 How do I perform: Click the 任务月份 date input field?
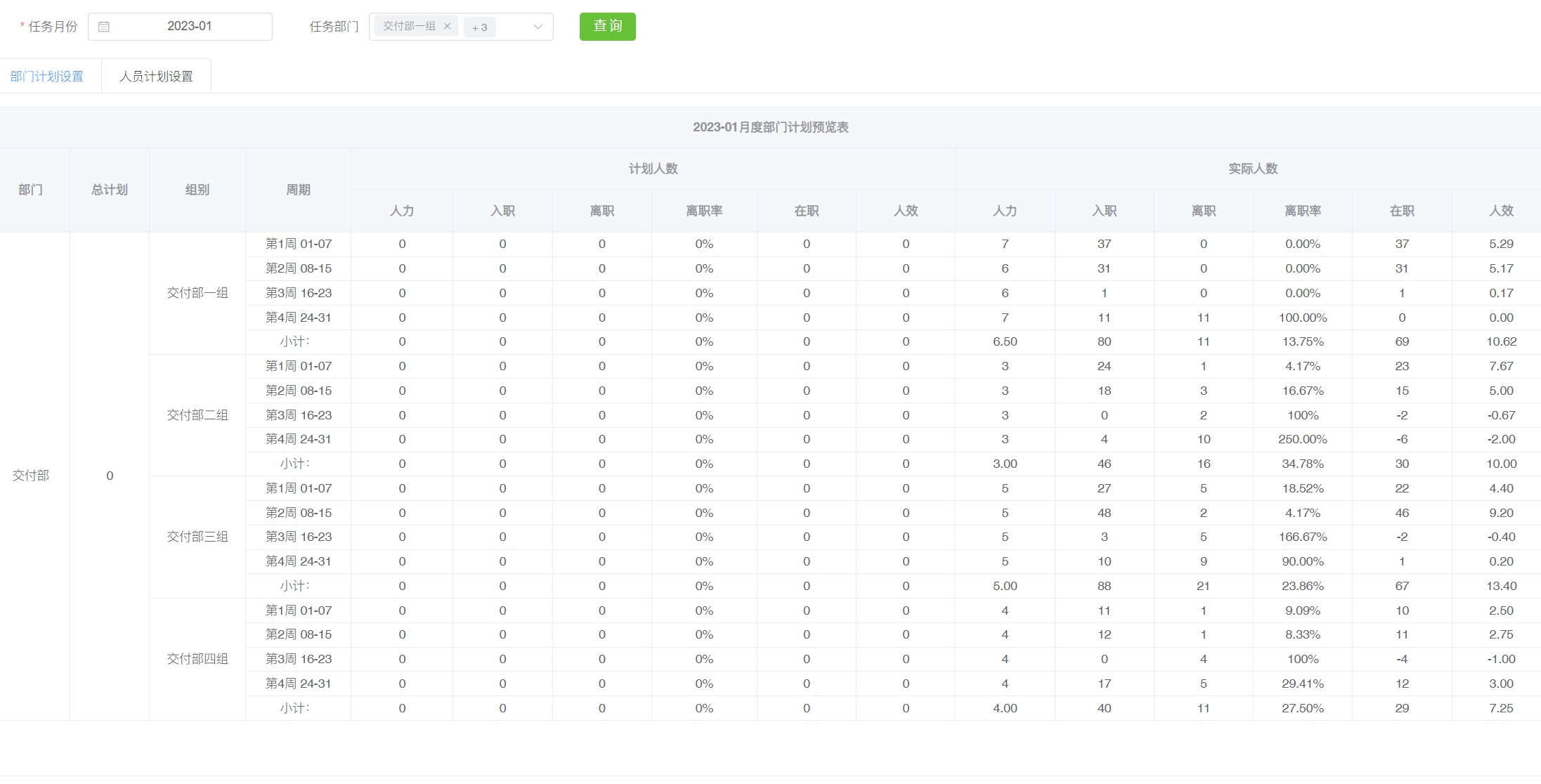pyautogui.click(x=189, y=27)
